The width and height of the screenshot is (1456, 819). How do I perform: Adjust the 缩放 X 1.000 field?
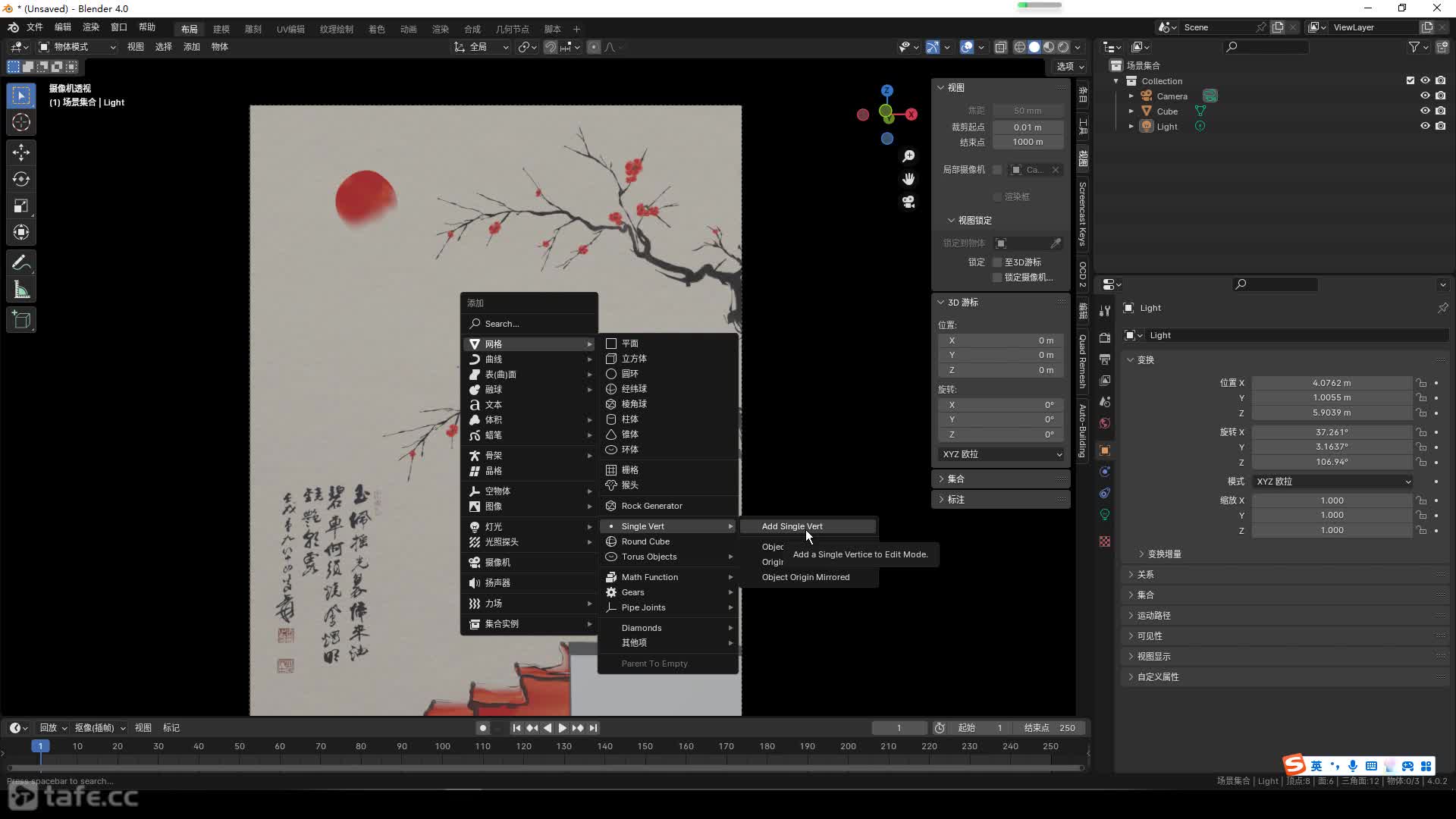click(x=1332, y=500)
